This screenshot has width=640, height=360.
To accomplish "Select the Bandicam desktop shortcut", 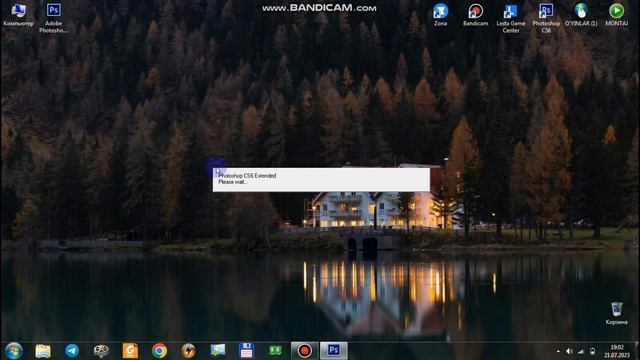I will (476, 15).
